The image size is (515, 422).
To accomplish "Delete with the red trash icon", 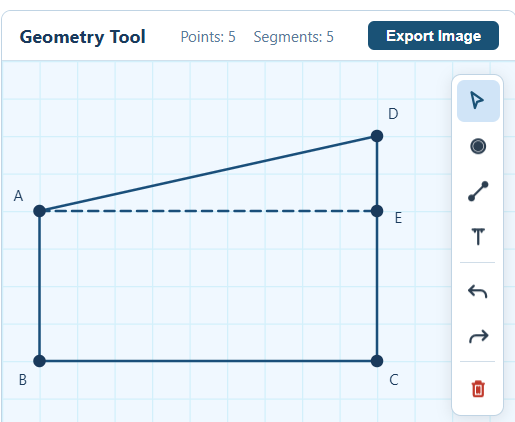I will pyautogui.click(x=478, y=389).
